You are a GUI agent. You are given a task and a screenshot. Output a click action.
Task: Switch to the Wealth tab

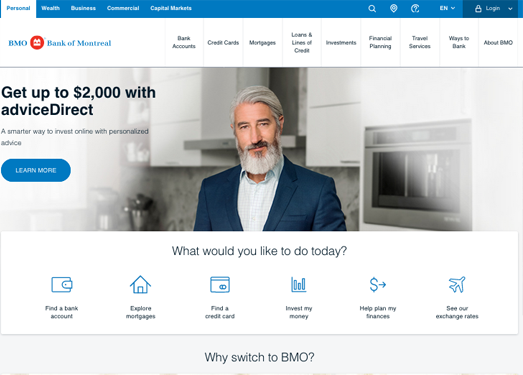coord(50,8)
